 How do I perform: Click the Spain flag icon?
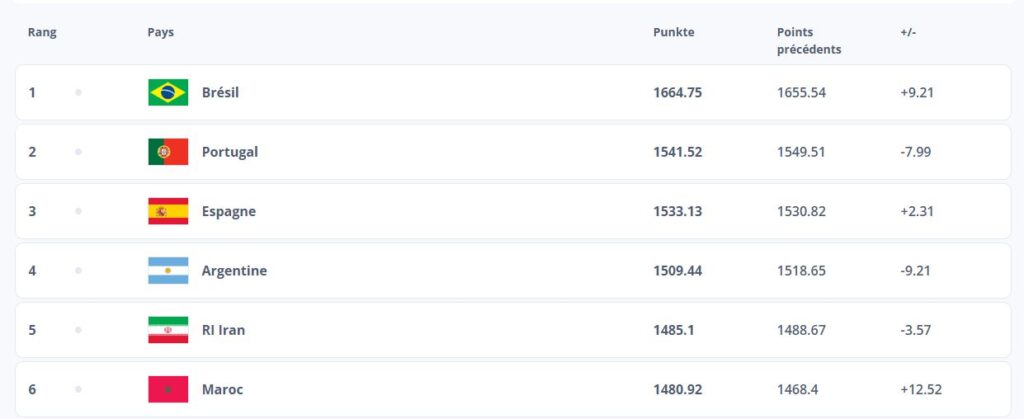[x=168, y=211]
